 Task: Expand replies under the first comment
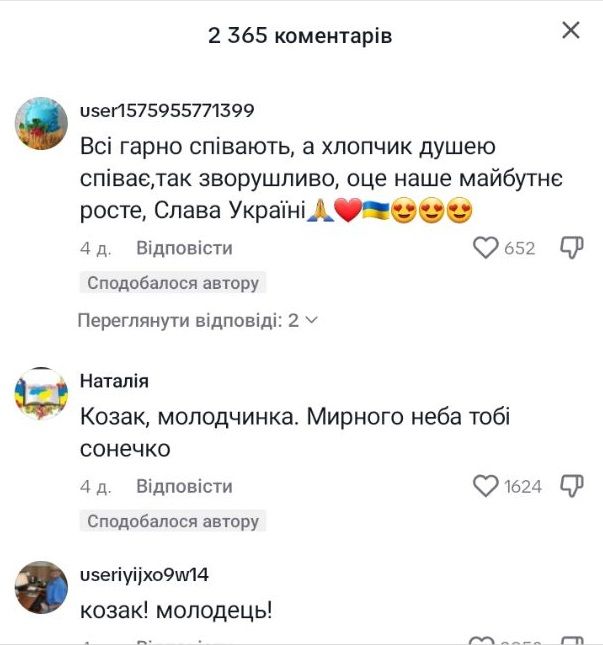point(188,320)
